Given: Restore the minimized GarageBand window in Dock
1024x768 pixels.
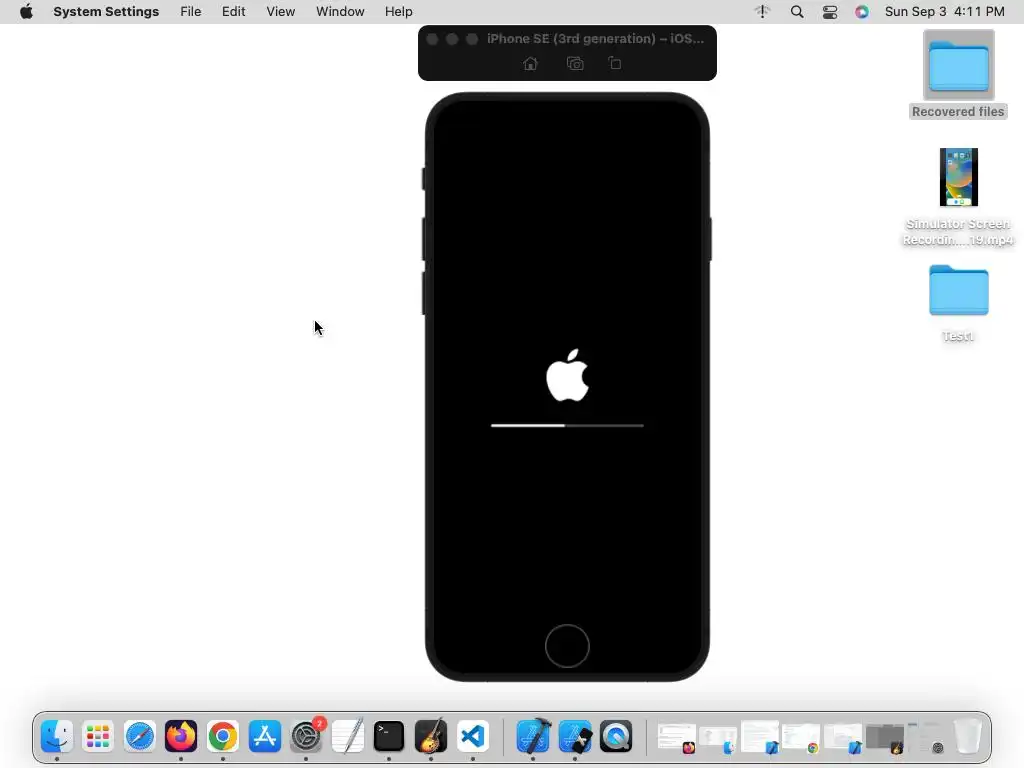Looking at the screenshot, I should (x=885, y=738).
